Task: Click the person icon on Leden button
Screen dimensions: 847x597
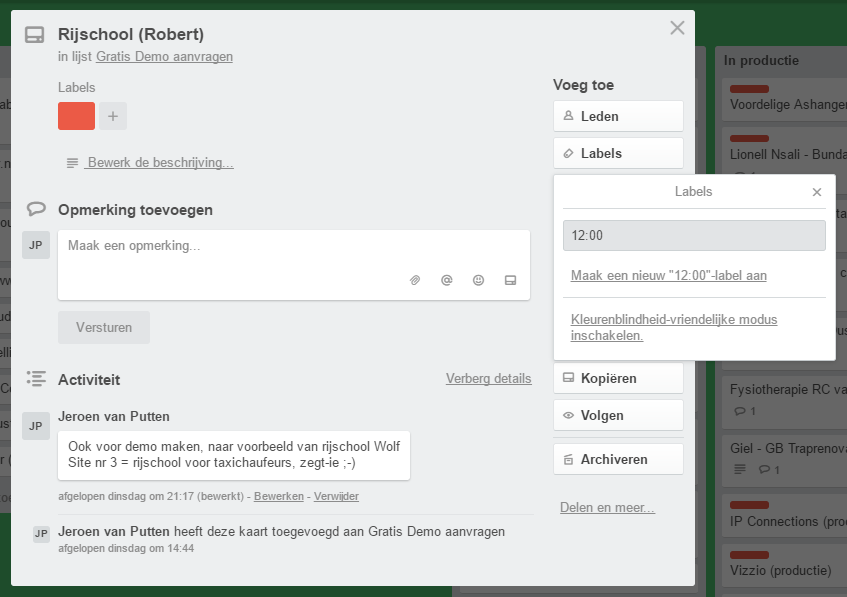Action: point(568,116)
